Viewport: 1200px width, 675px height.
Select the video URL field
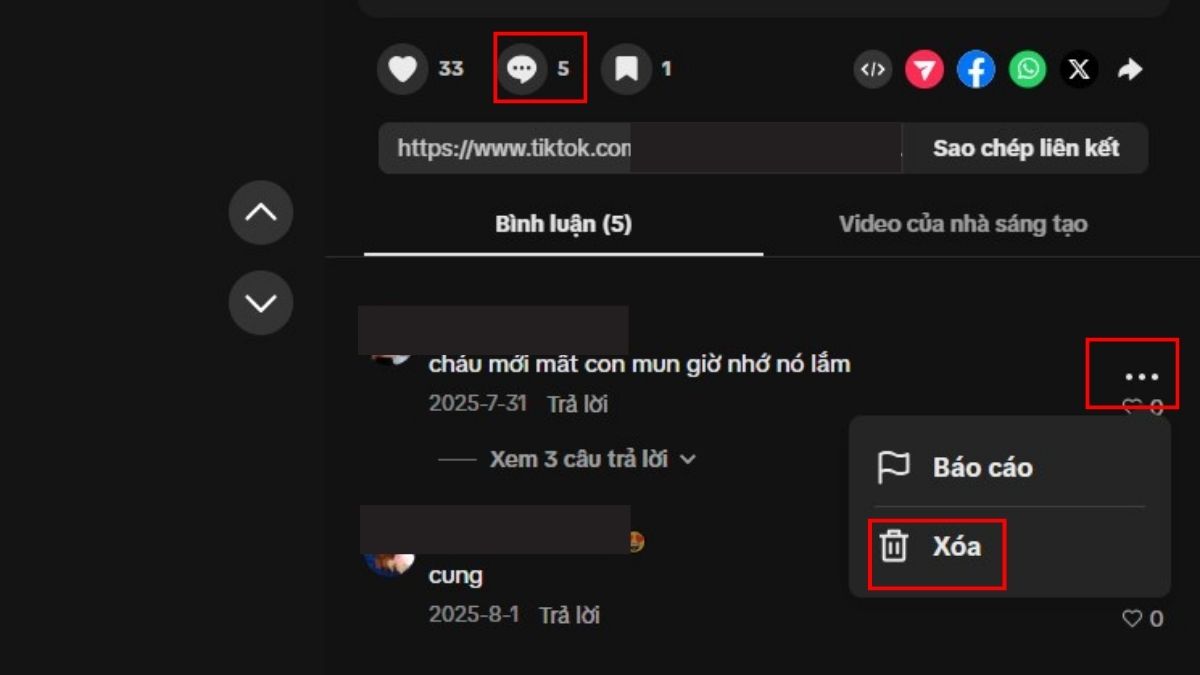(640, 148)
